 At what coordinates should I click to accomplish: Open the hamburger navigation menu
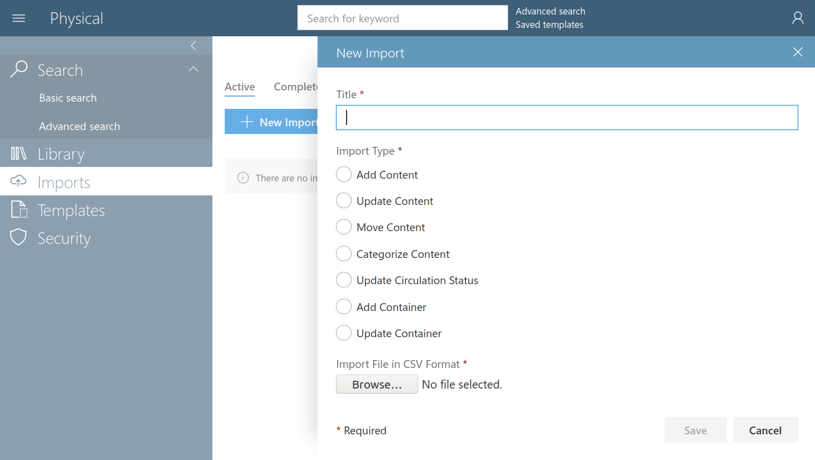tap(19, 18)
